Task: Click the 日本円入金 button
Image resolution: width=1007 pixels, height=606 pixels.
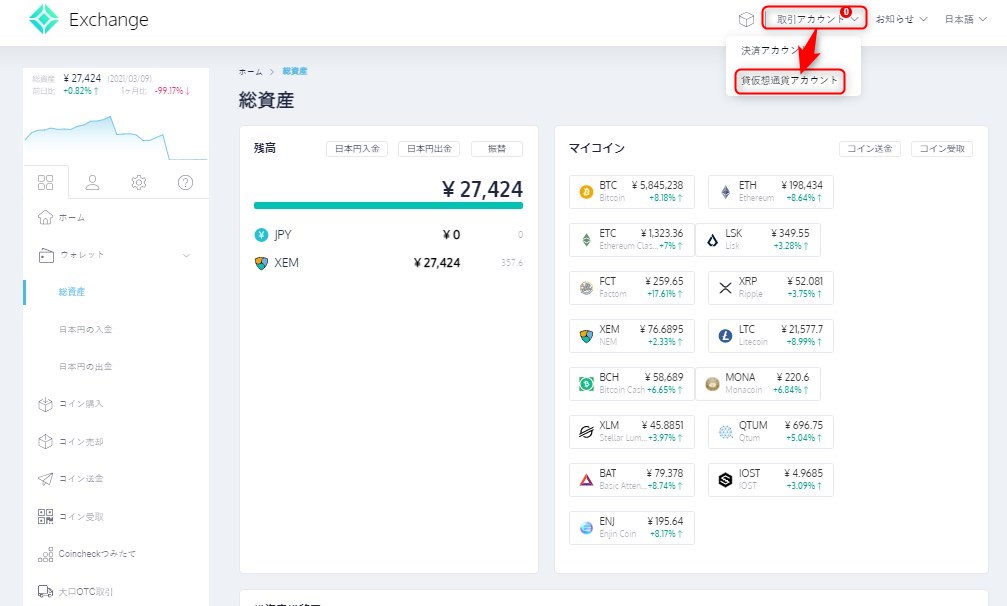Action: pyautogui.click(x=357, y=149)
